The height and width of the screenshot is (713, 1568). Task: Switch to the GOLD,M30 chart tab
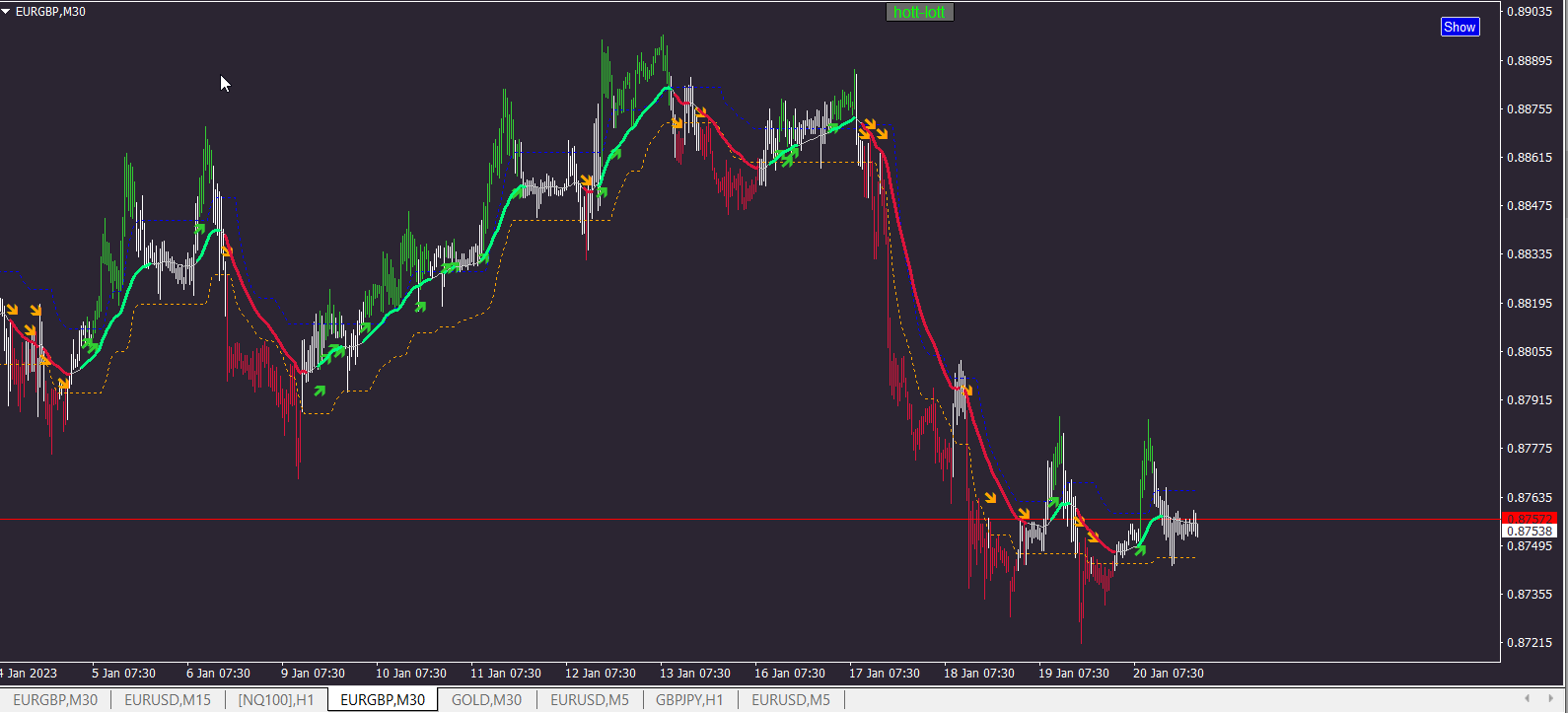click(487, 700)
